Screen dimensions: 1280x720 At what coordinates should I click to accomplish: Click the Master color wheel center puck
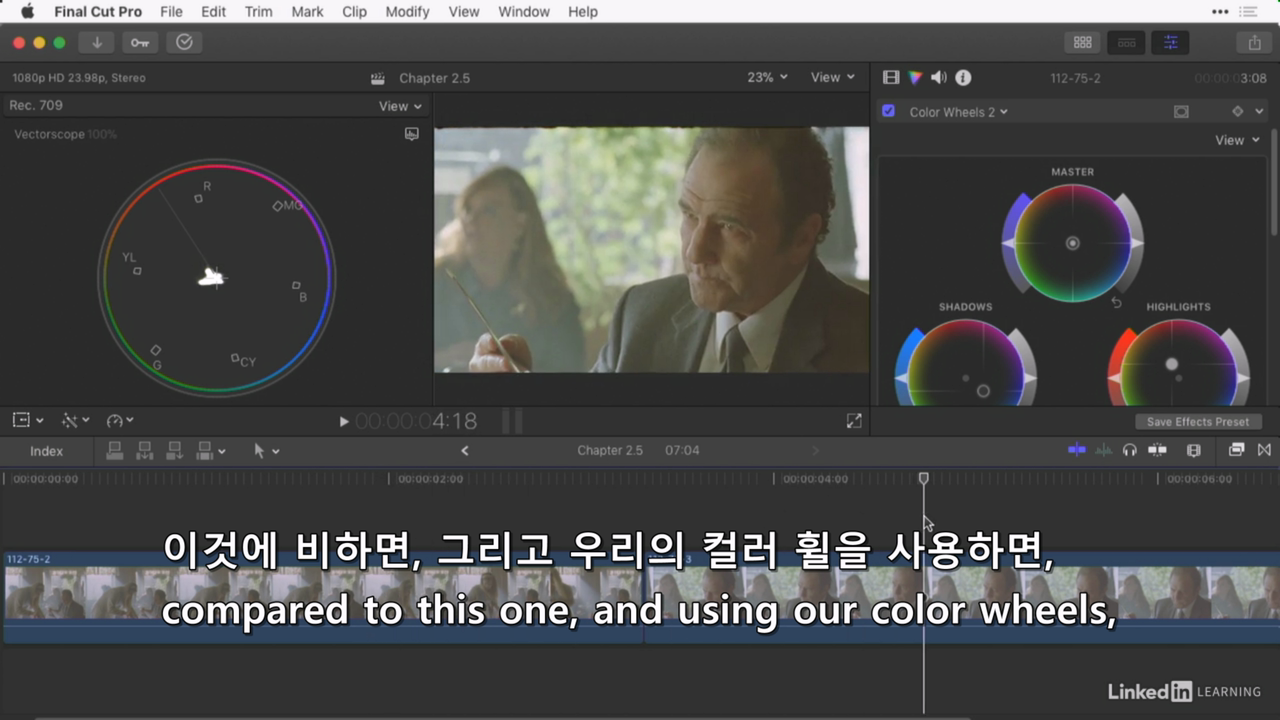coord(1072,243)
